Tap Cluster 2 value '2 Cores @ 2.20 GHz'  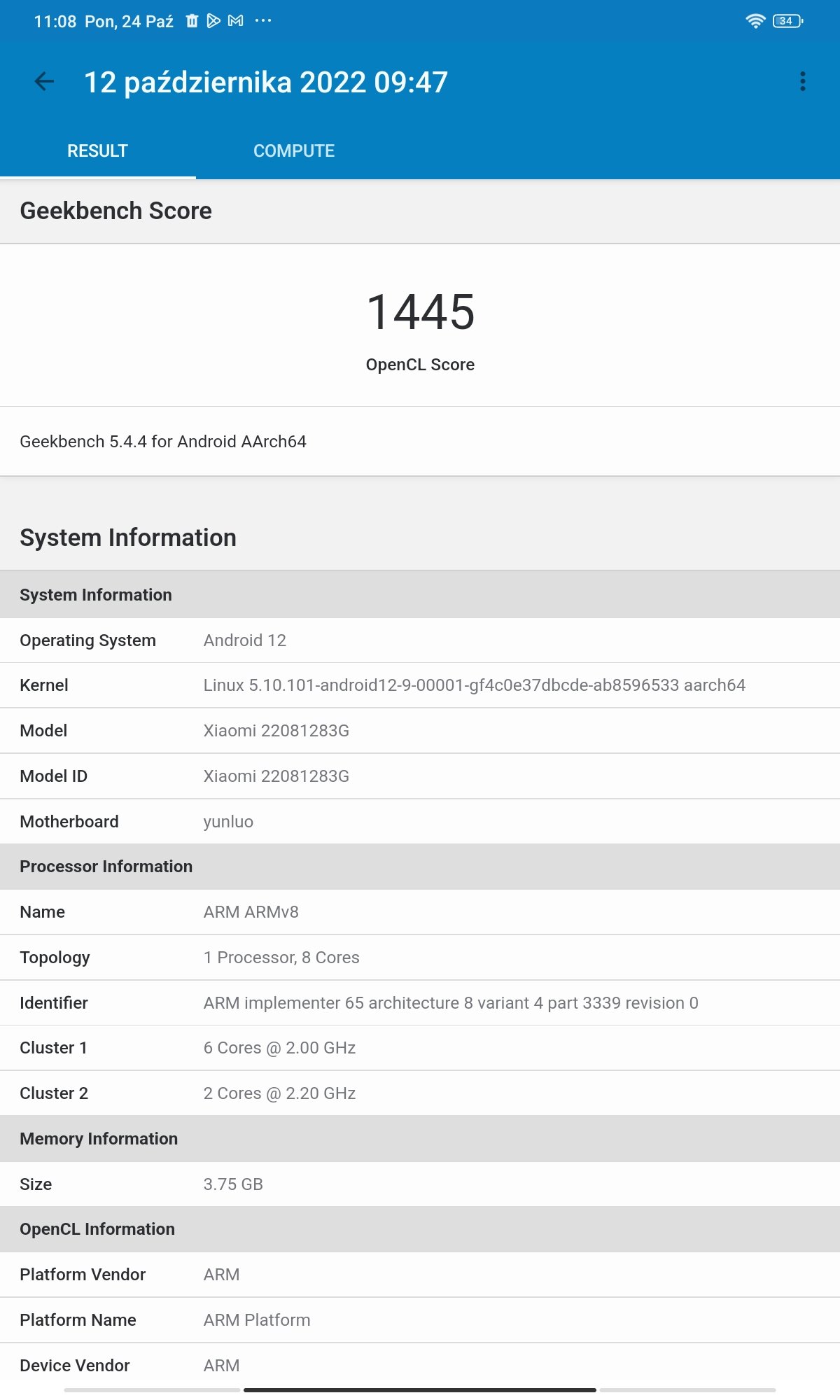point(279,1093)
